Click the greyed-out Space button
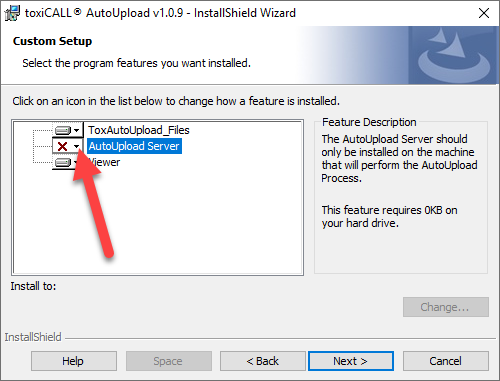This screenshot has height=381, width=500. tap(169, 361)
